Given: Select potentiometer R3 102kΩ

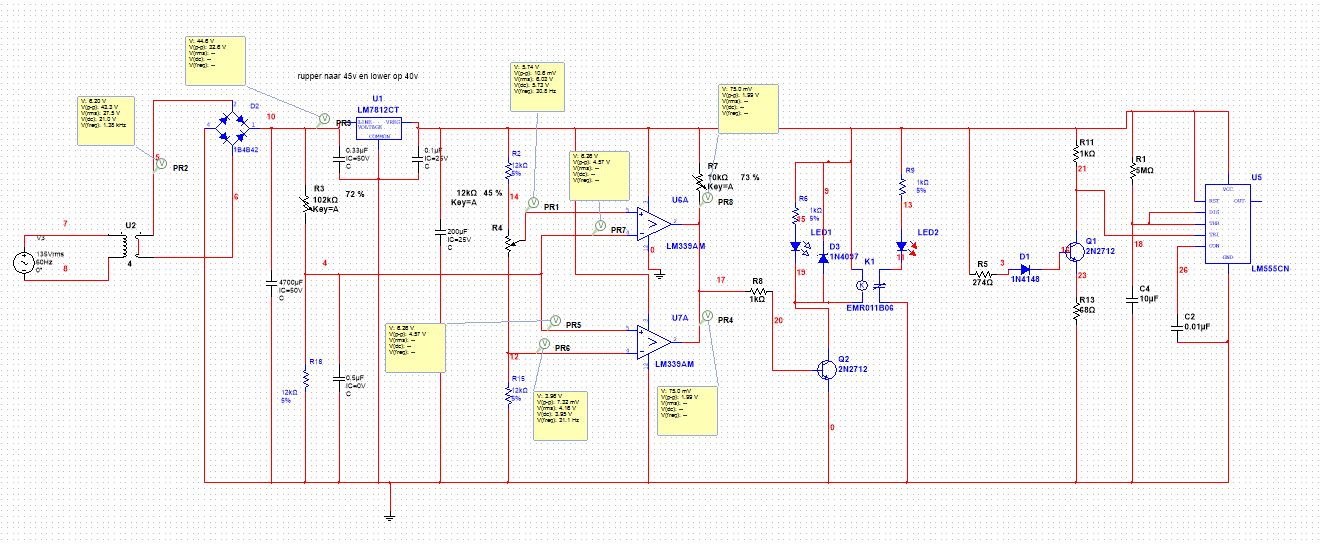Looking at the screenshot, I should tap(305, 203).
